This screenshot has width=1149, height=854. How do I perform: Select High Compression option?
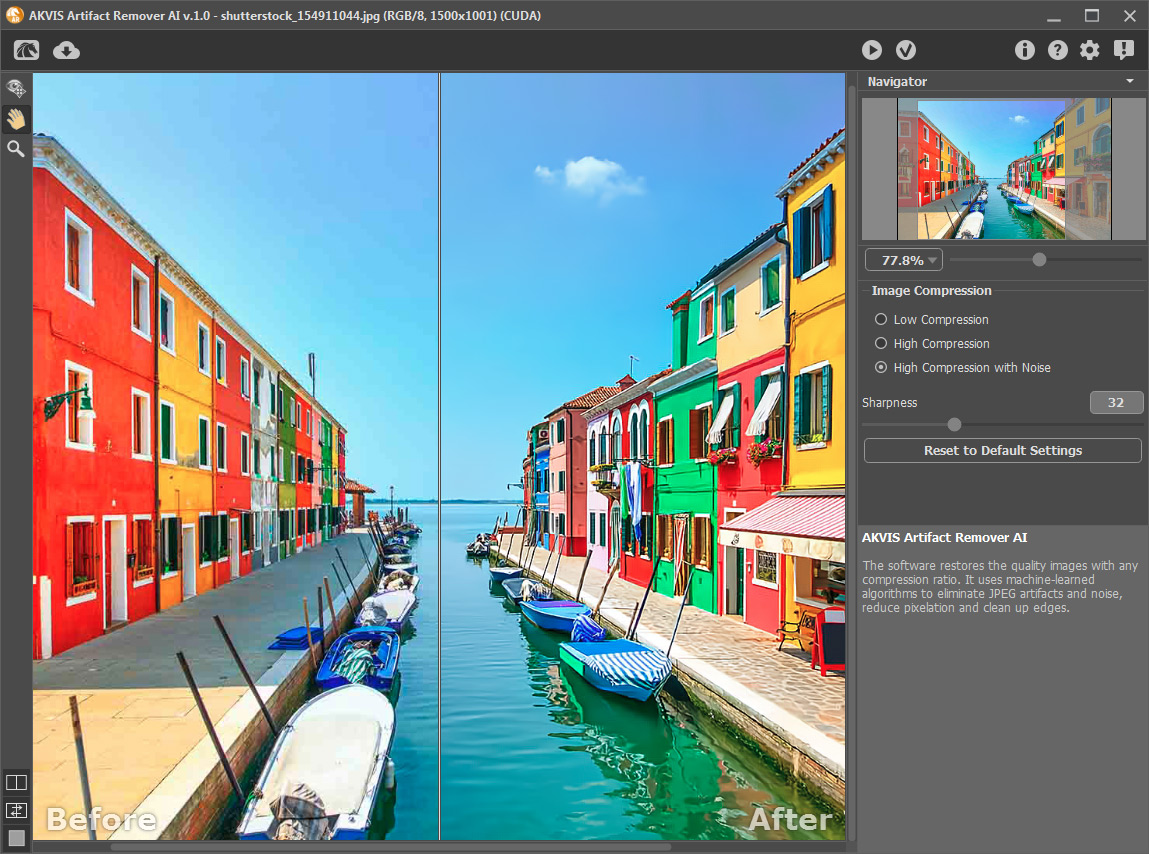(881, 344)
